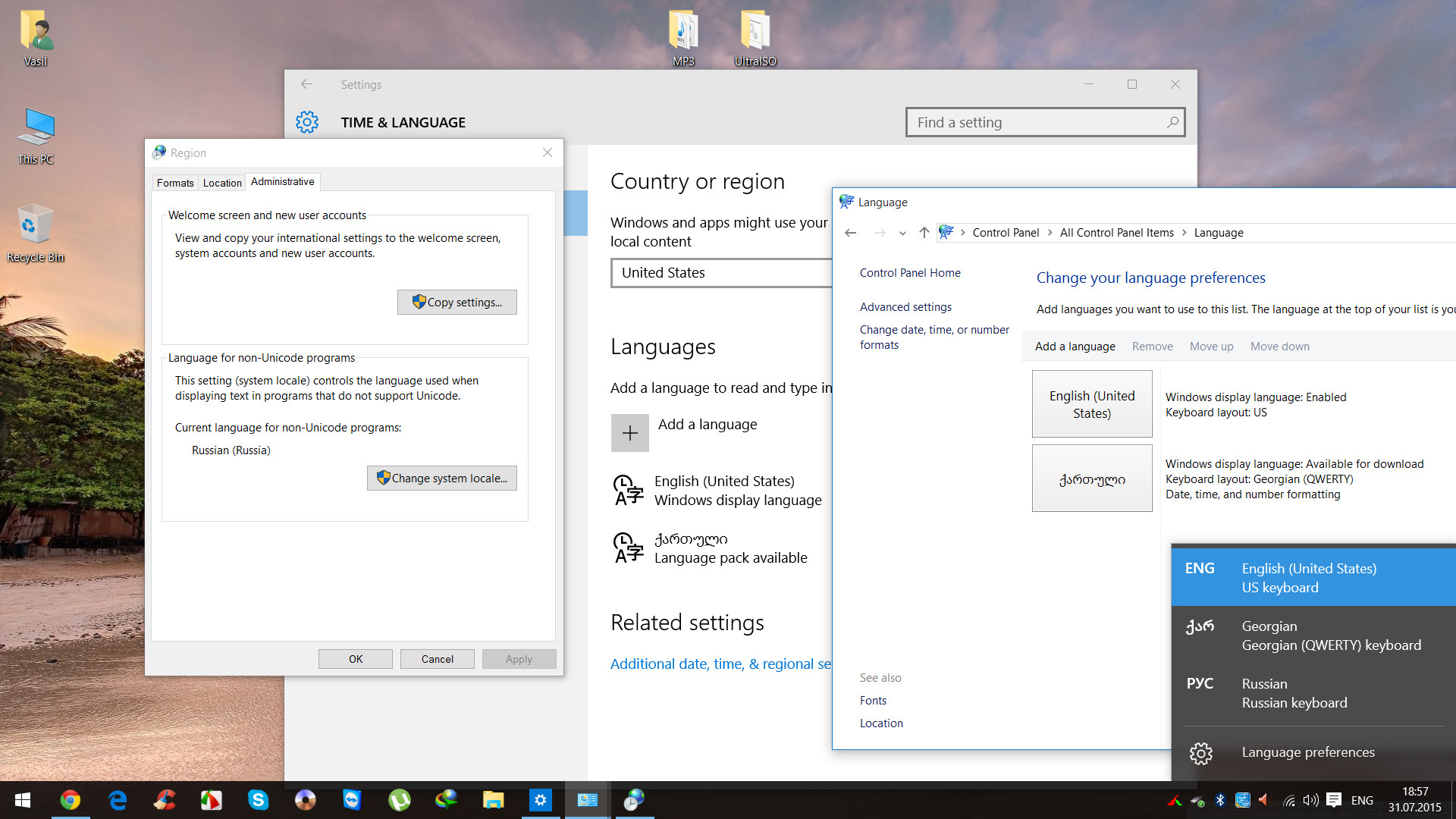Screen dimensions: 1456x819
Task: Switch to the Formats tab
Action: pyautogui.click(x=175, y=183)
